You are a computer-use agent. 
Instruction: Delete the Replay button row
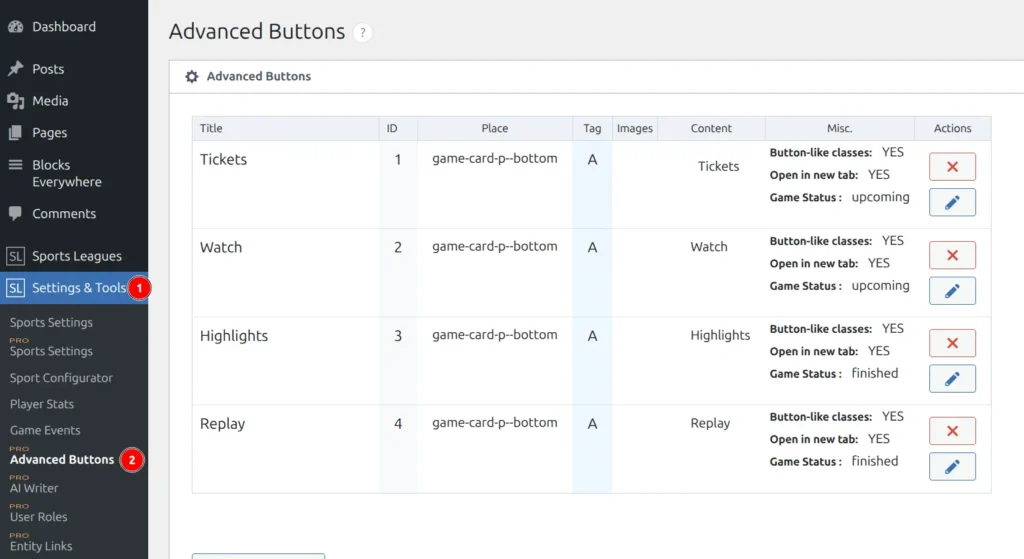(x=952, y=431)
